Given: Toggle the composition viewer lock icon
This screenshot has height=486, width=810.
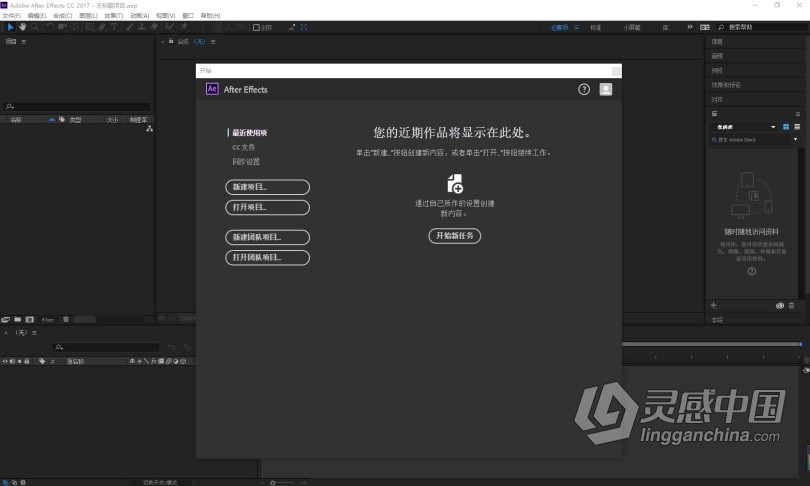Looking at the screenshot, I should [x=171, y=41].
